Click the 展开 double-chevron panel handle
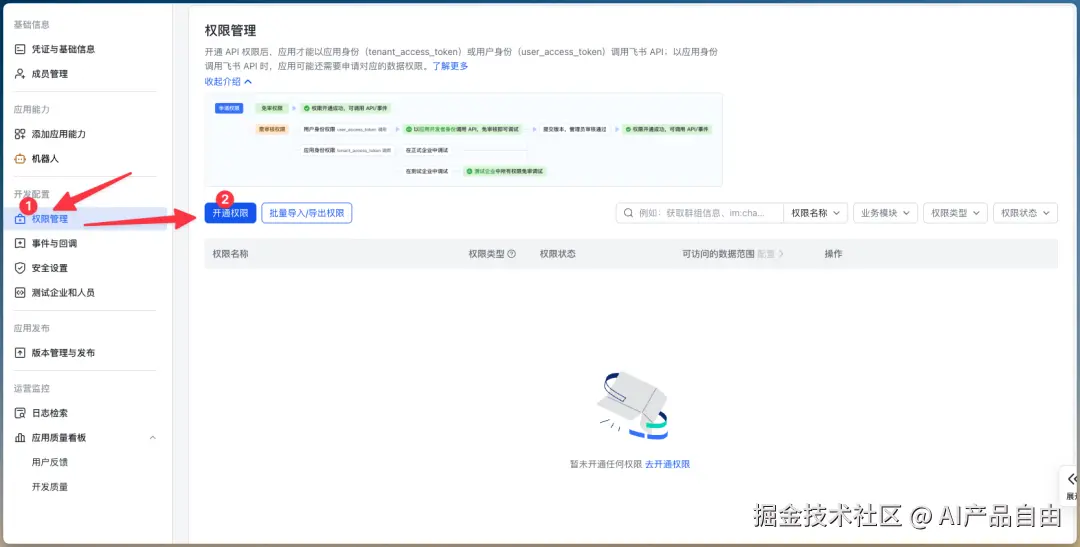The width and height of the screenshot is (1080, 547). (x=1071, y=485)
